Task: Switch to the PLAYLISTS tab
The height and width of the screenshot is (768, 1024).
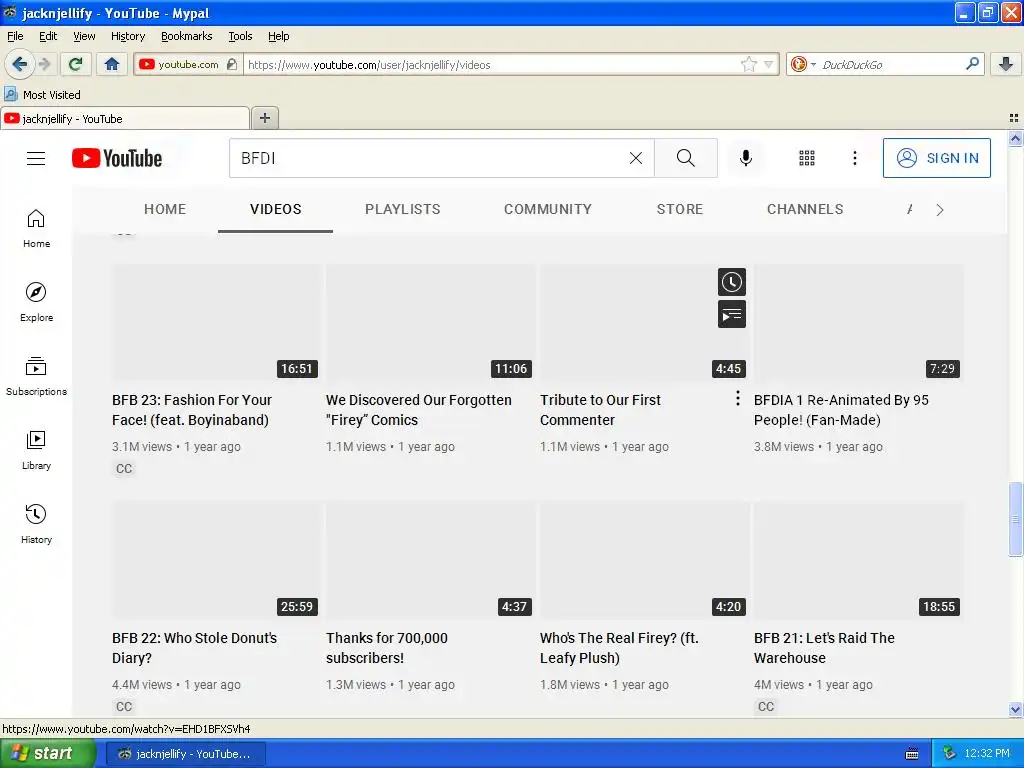Action: click(402, 209)
